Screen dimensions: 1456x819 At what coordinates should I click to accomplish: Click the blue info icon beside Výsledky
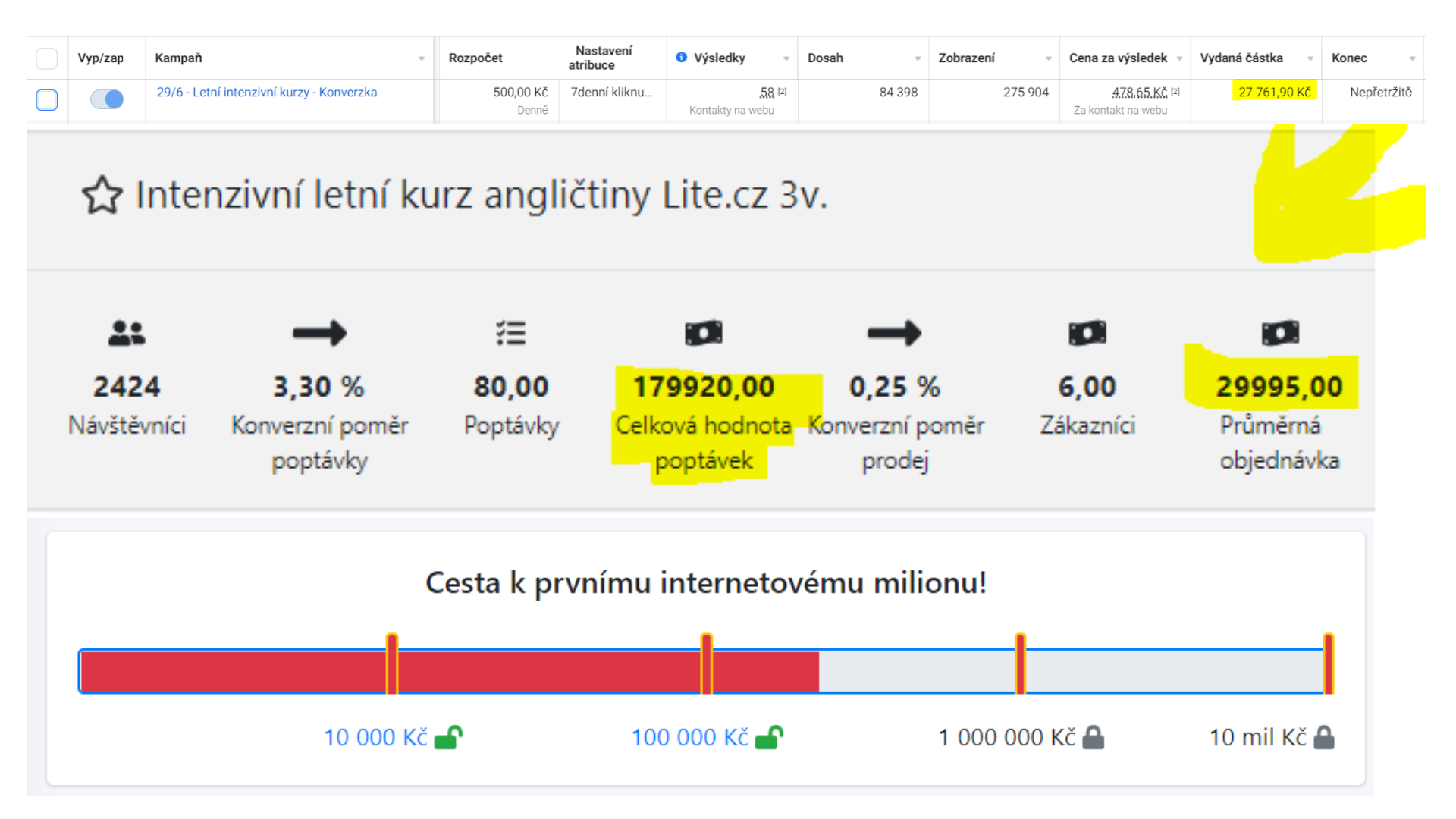tap(681, 58)
